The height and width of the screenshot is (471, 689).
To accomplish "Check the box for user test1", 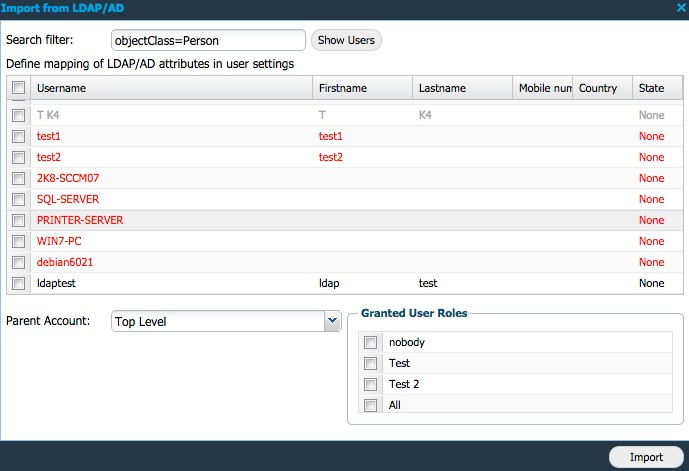I will click(18, 136).
